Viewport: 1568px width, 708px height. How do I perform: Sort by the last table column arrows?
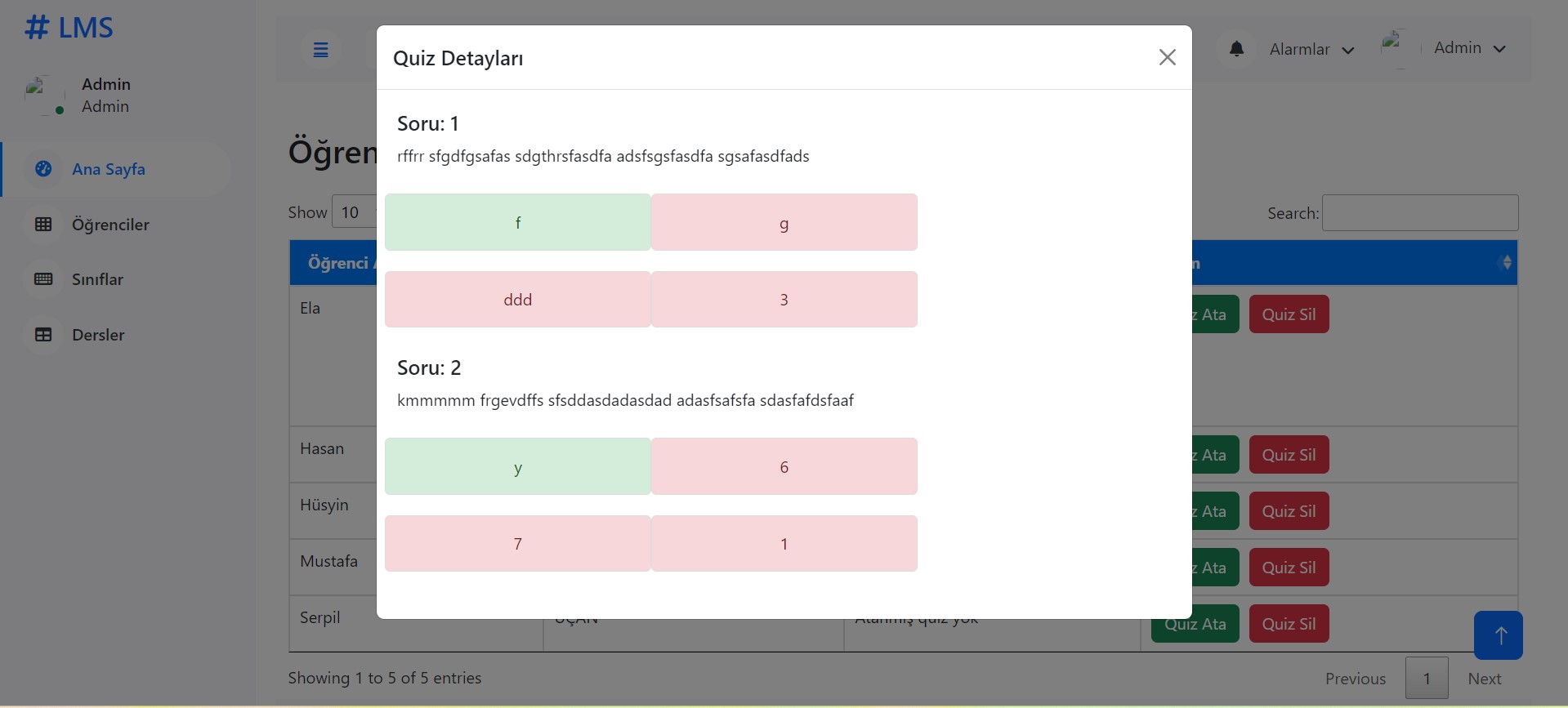pos(1506,262)
